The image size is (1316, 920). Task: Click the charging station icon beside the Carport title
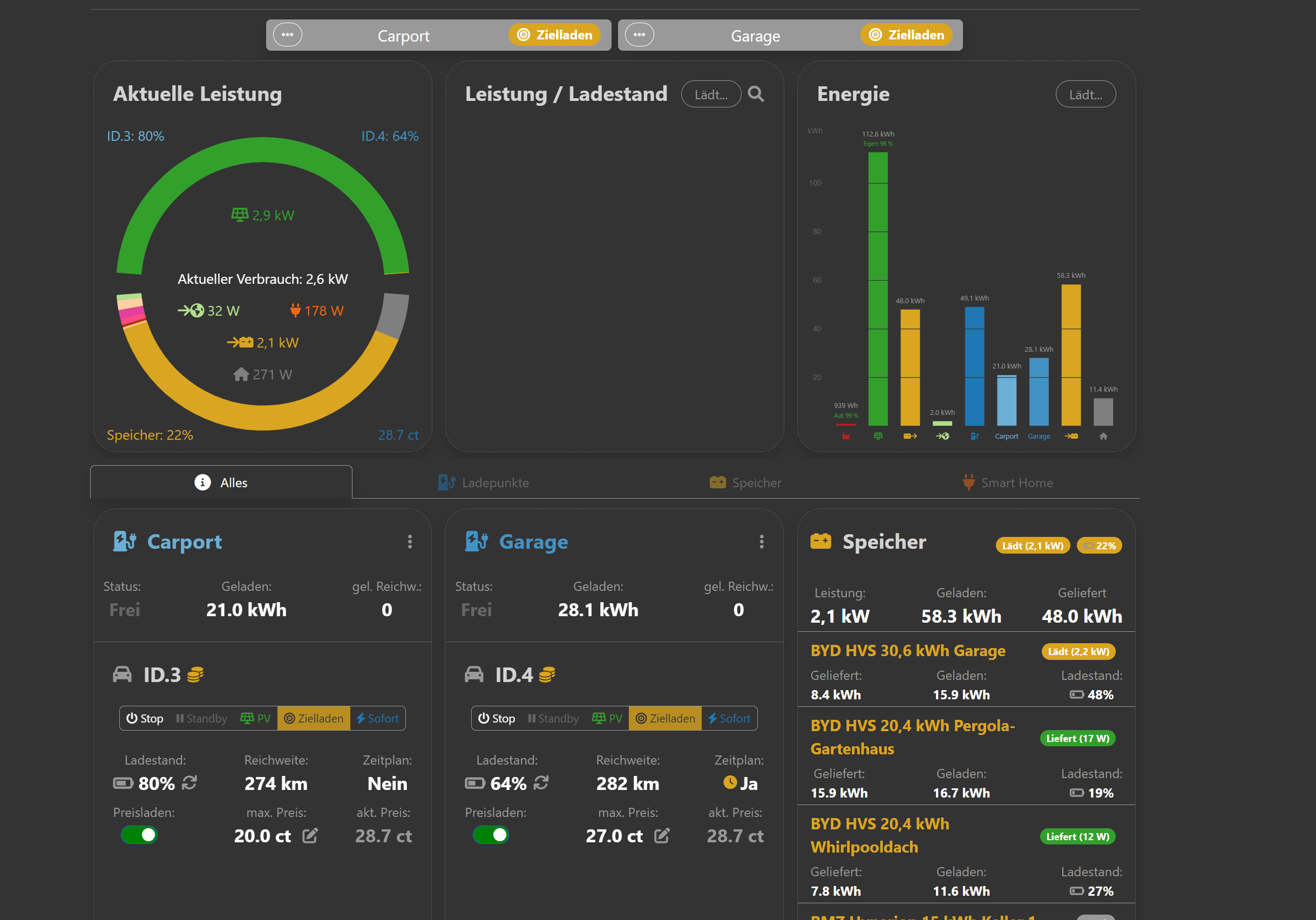[x=124, y=541]
